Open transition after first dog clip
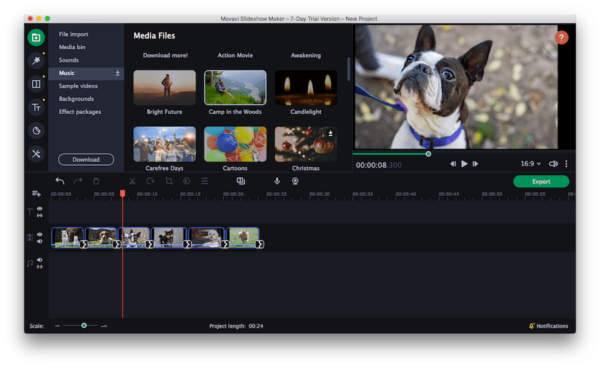The height and width of the screenshot is (368, 600). coord(84,244)
